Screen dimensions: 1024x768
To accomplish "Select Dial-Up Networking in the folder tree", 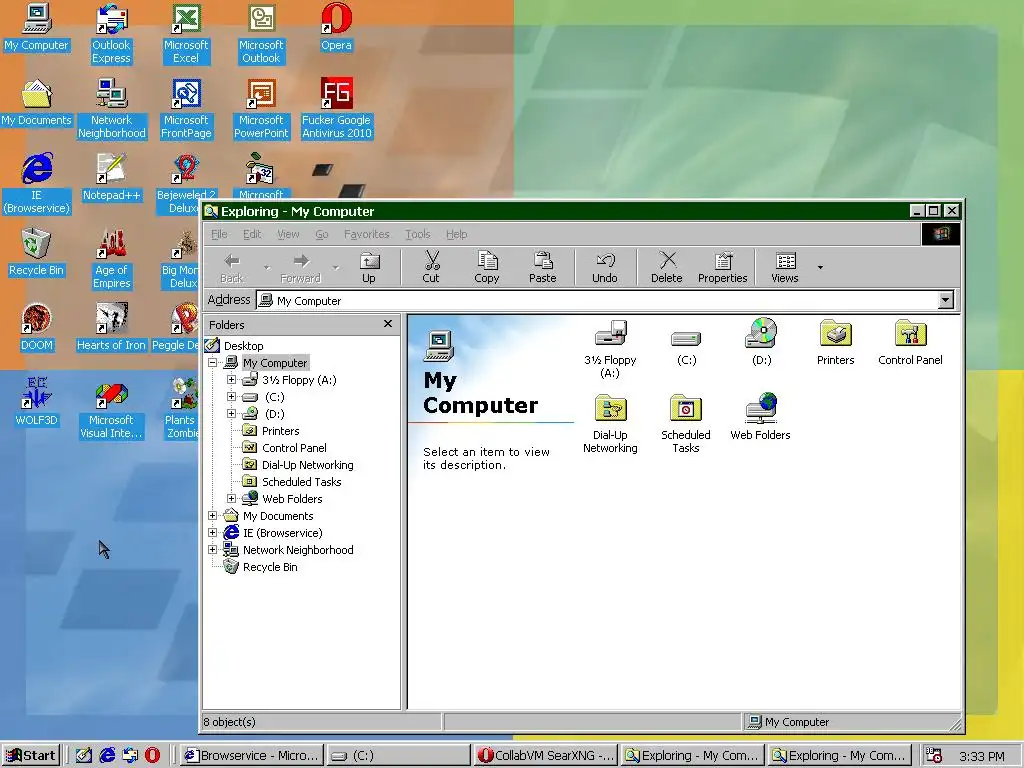I will click(x=308, y=465).
